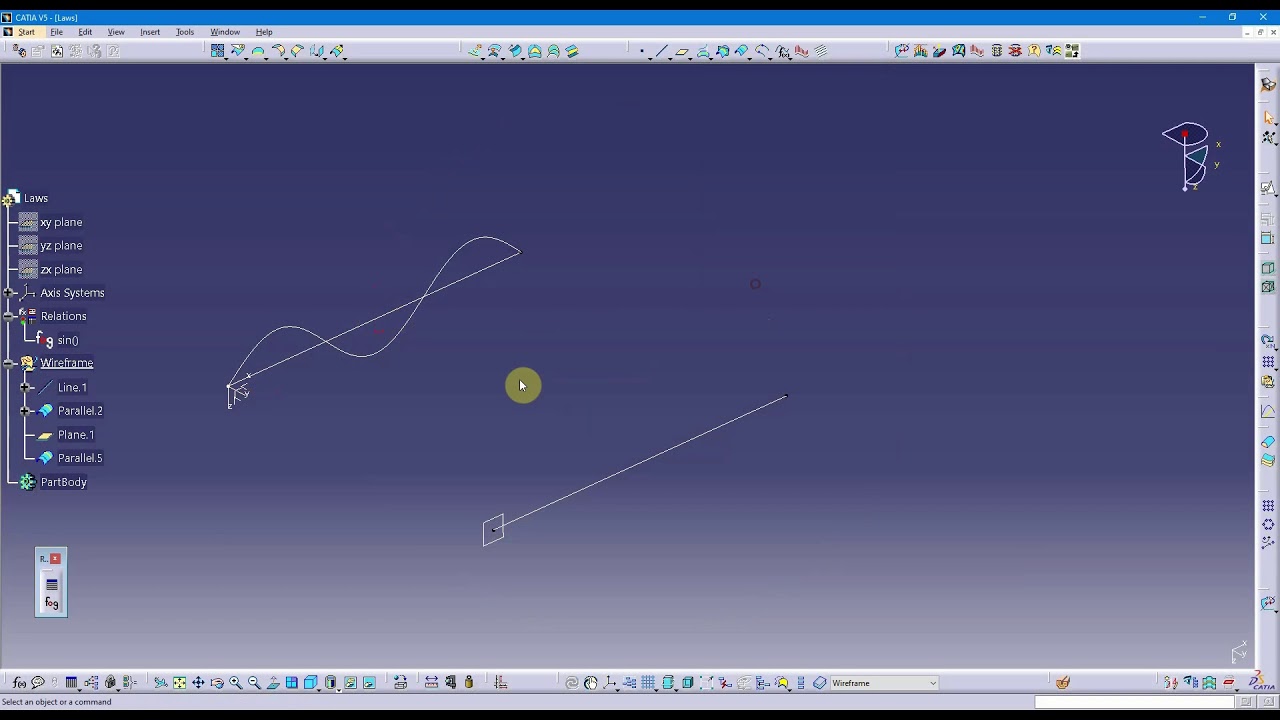Click the Sketcher grid icon in top toolbar
This screenshot has height=720, width=1280.
tap(217, 51)
